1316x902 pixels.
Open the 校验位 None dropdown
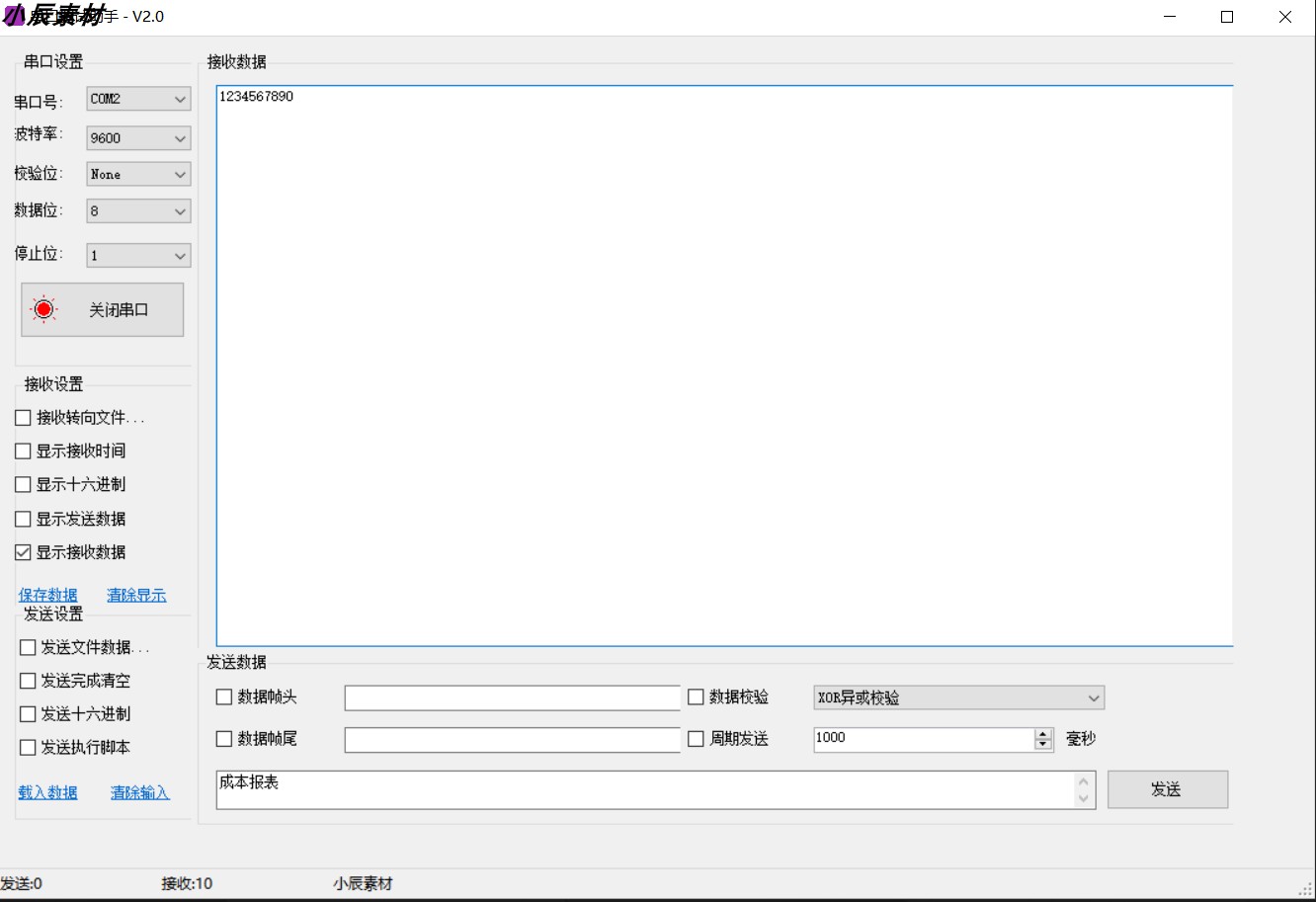click(138, 174)
